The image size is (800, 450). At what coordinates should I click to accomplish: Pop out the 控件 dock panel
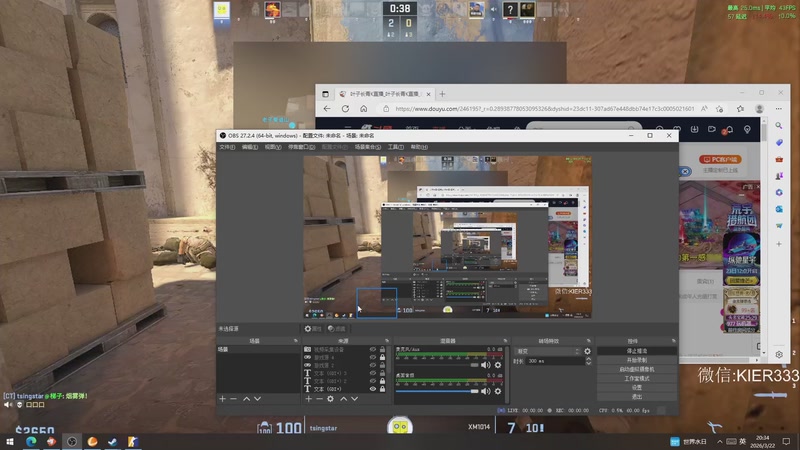tap(673, 341)
